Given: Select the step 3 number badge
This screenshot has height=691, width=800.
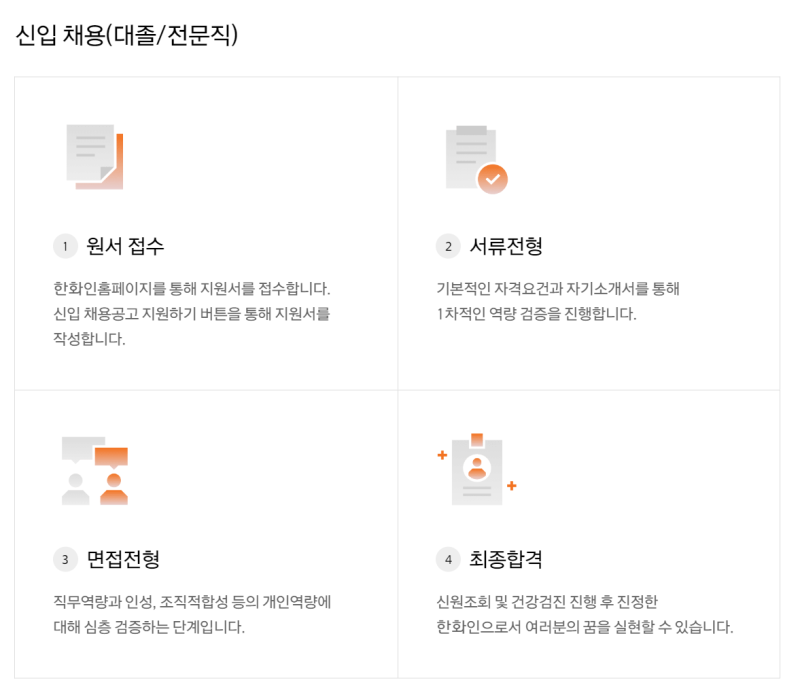Looking at the screenshot, I should tap(65, 559).
